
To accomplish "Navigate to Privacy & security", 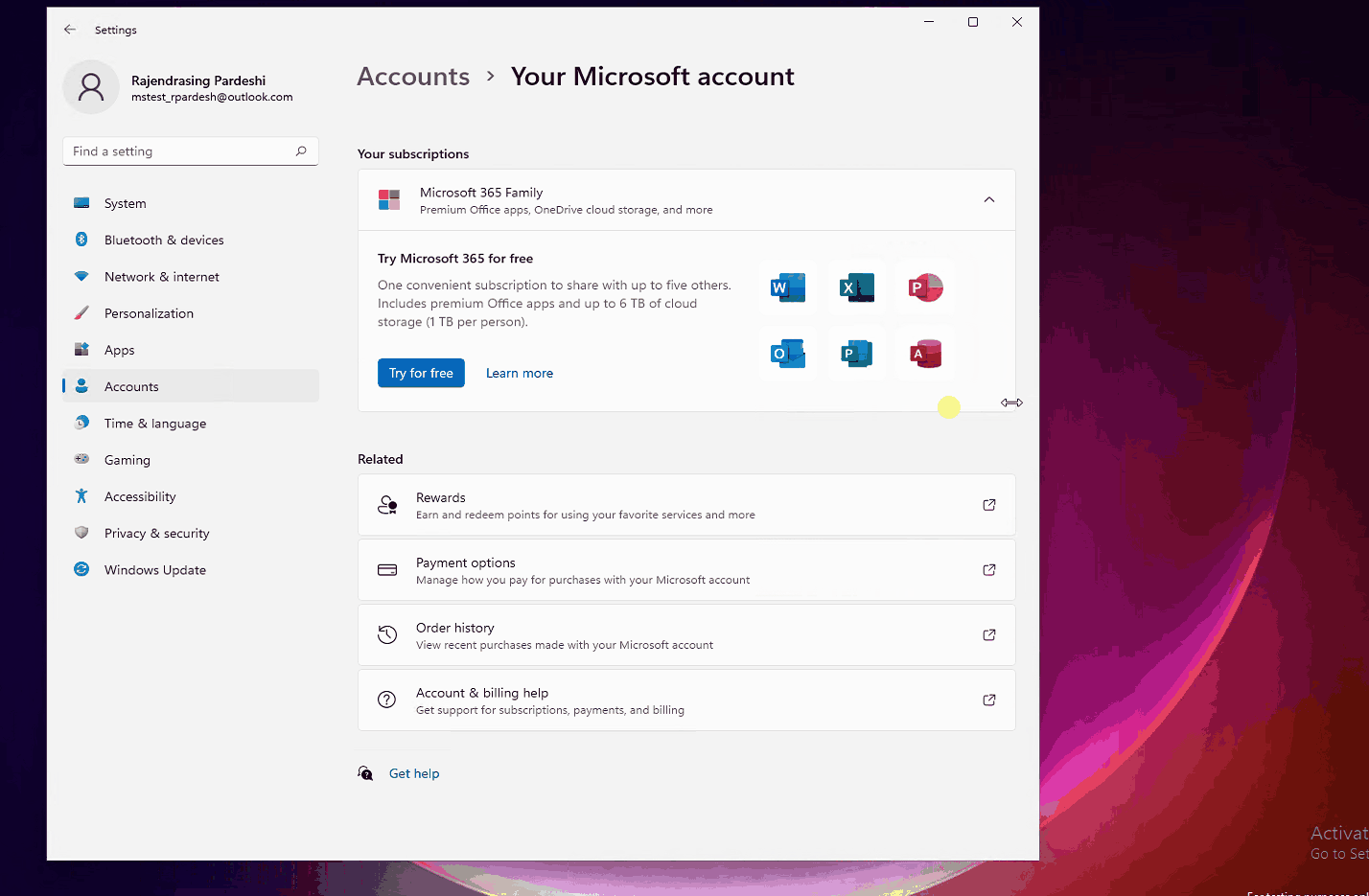I will 191,533.
